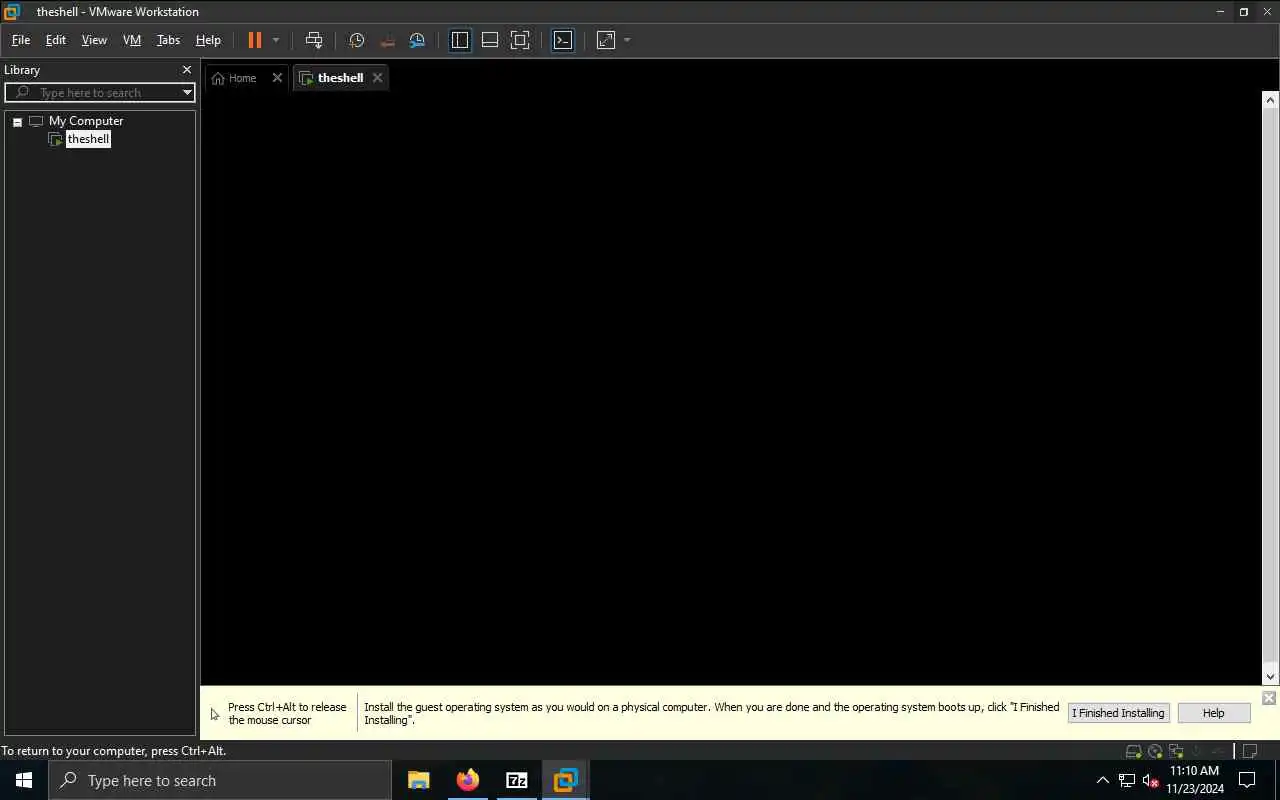
Task: Toggle the Library sidebar visibility
Action: (460, 40)
